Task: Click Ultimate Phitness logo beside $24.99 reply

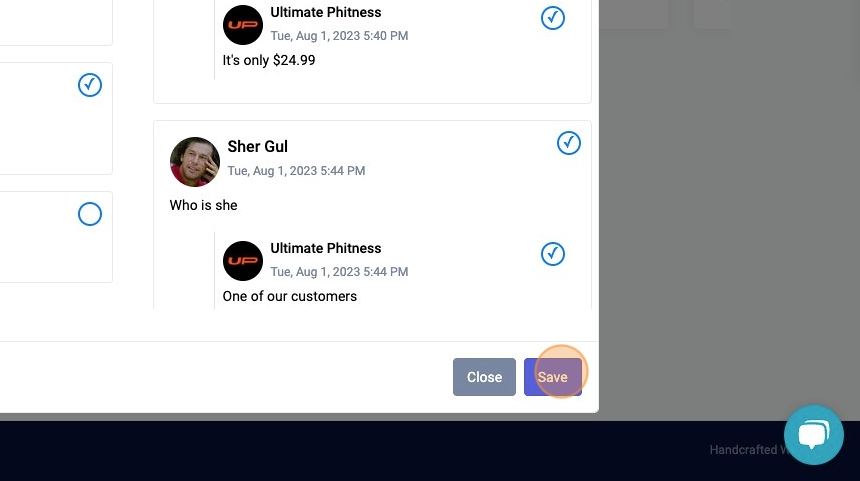Action: (x=243, y=25)
